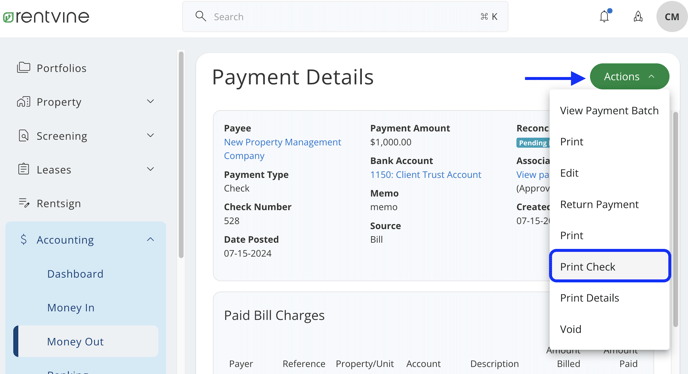Viewport: 688px width, 374px height.
Task: Click the Search input field
Action: tap(345, 17)
